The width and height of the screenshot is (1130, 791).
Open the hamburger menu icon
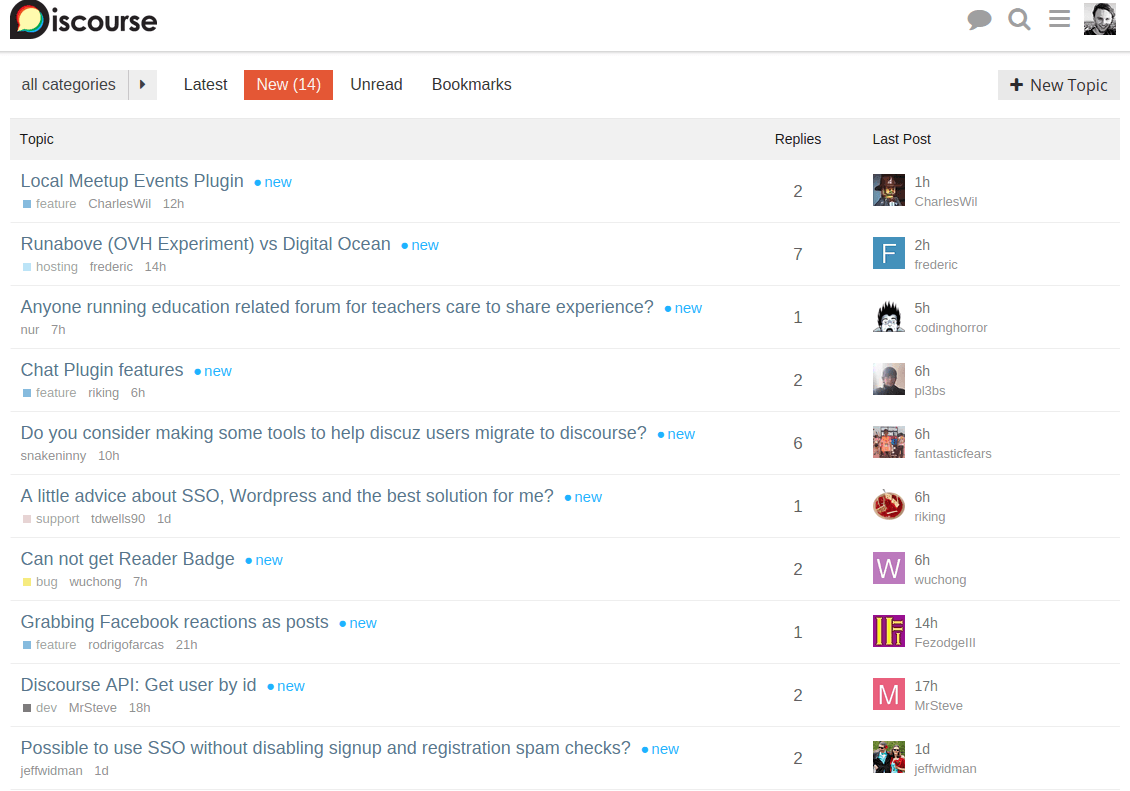pyautogui.click(x=1059, y=19)
